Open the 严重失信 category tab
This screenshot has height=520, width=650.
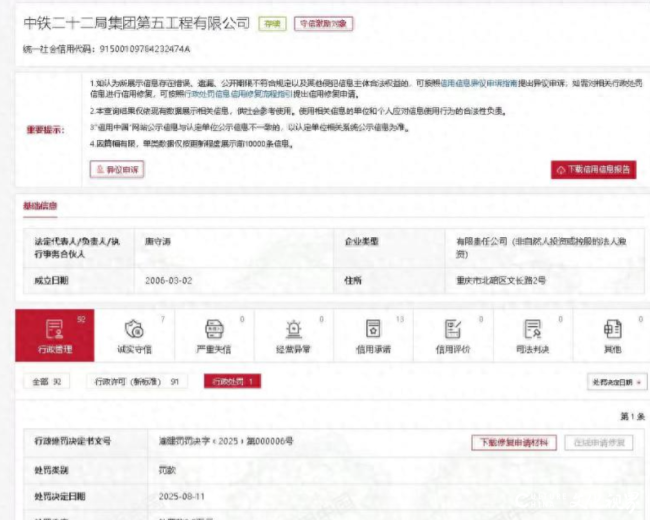[x=214, y=335]
